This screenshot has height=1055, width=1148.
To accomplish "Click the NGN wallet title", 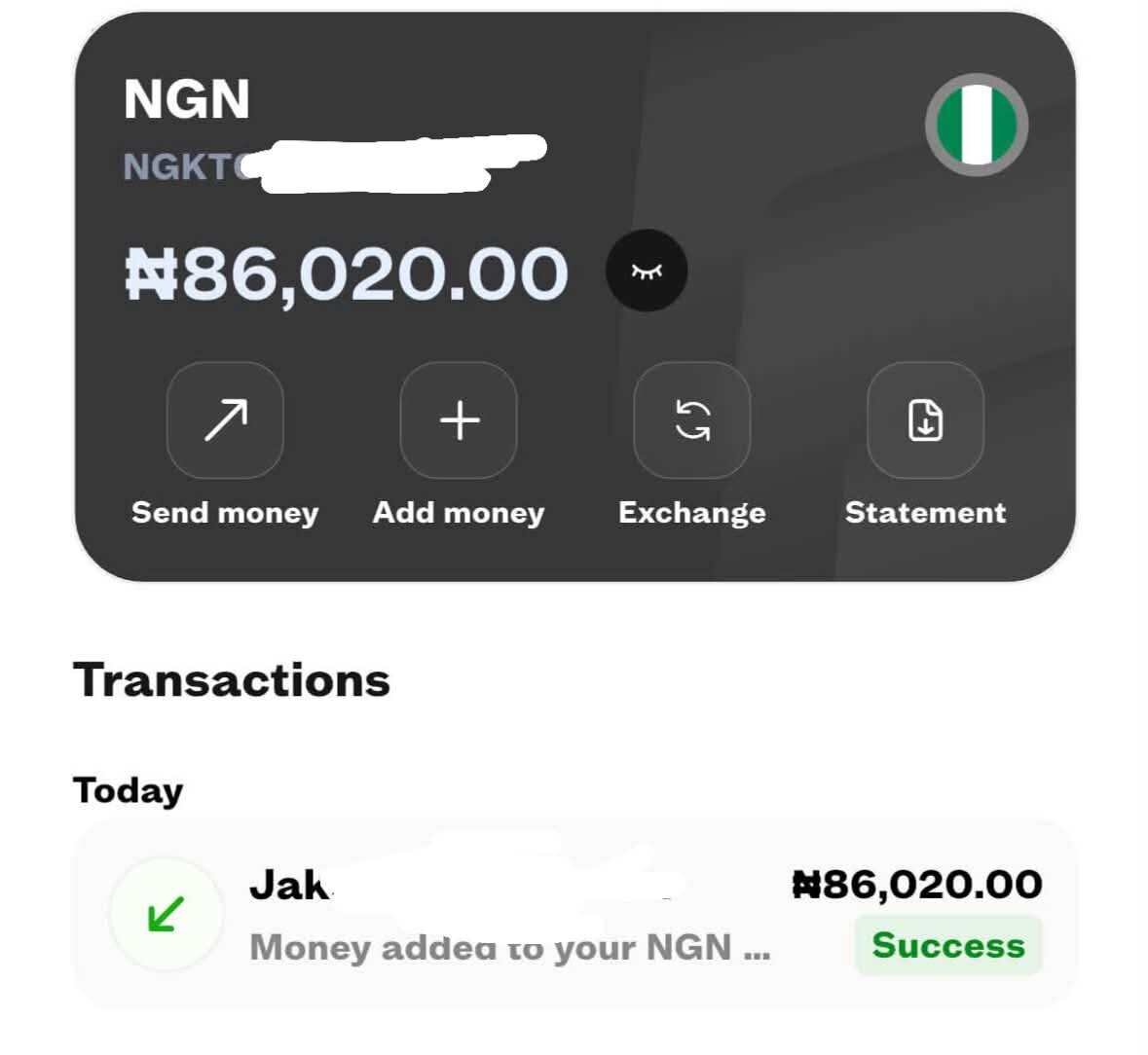I will click(187, 99).
